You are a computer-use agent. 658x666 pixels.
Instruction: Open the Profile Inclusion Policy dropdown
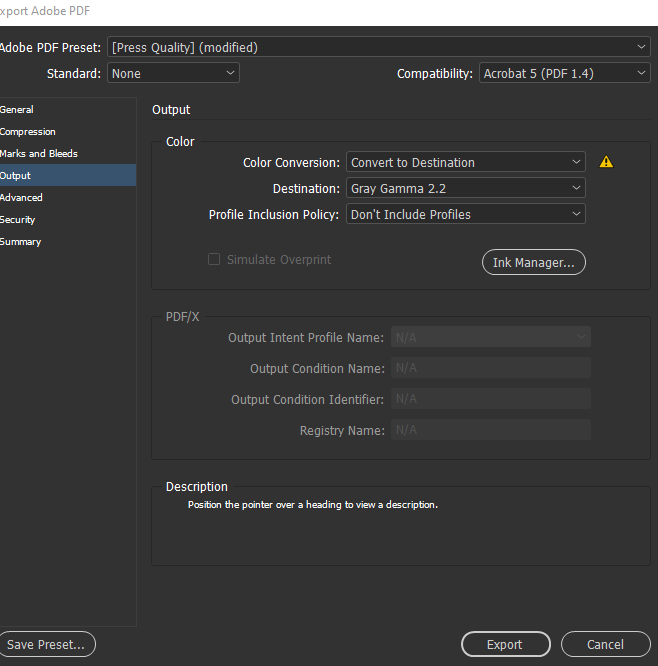466,214
